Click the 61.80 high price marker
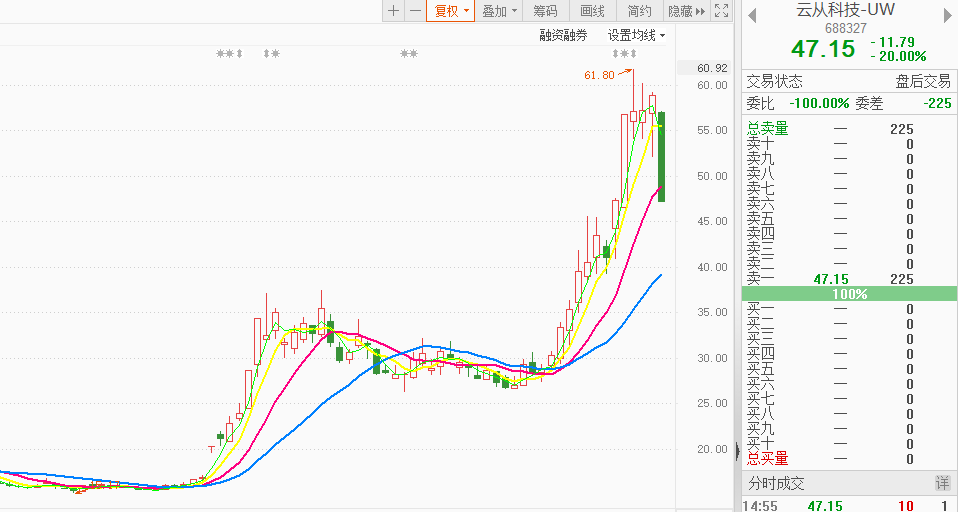 tap(599, 75)
